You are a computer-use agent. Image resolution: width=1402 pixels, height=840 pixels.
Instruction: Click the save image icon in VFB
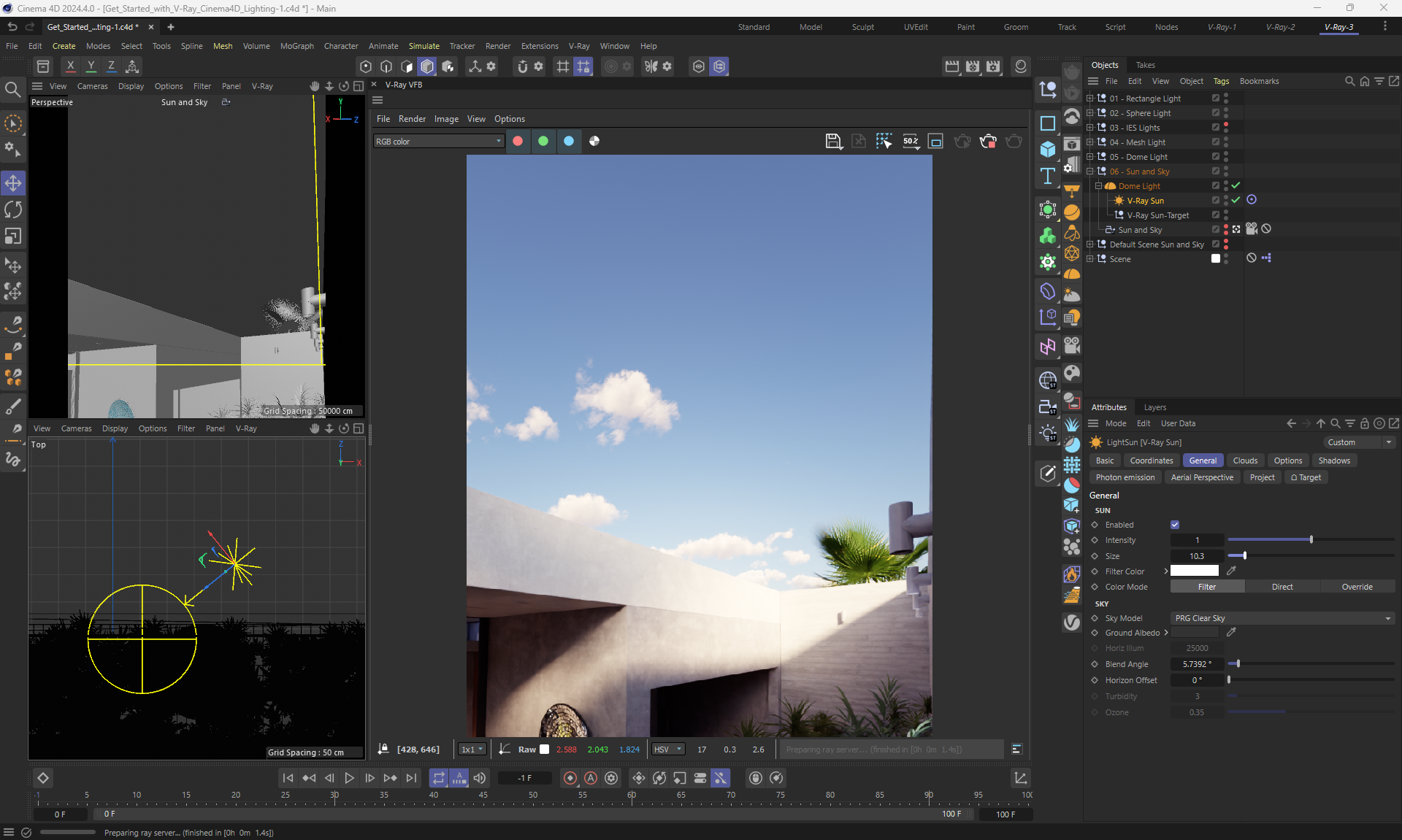[x=833, y=141]
